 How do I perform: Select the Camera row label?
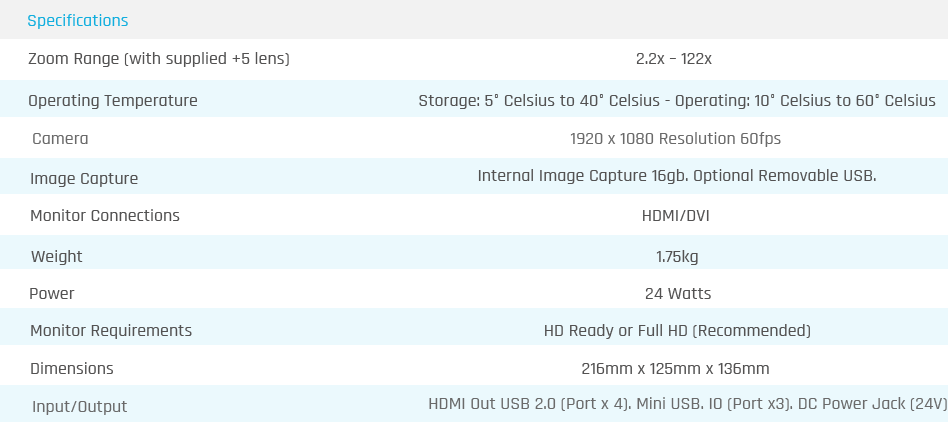[60, 138]
